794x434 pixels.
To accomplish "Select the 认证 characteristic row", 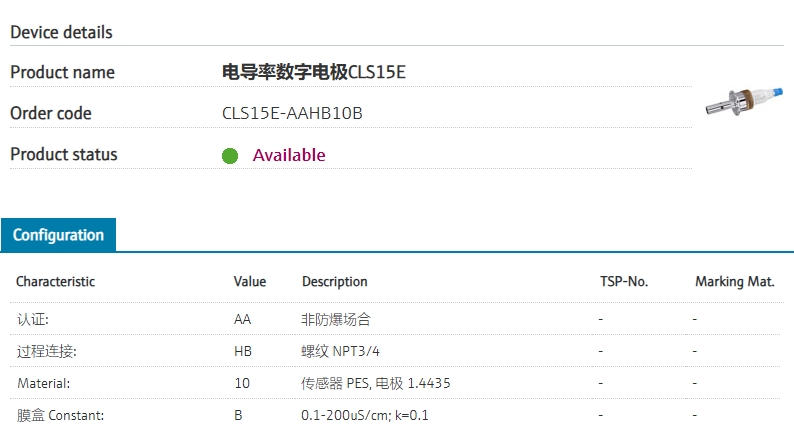I will tap(397, 319).
